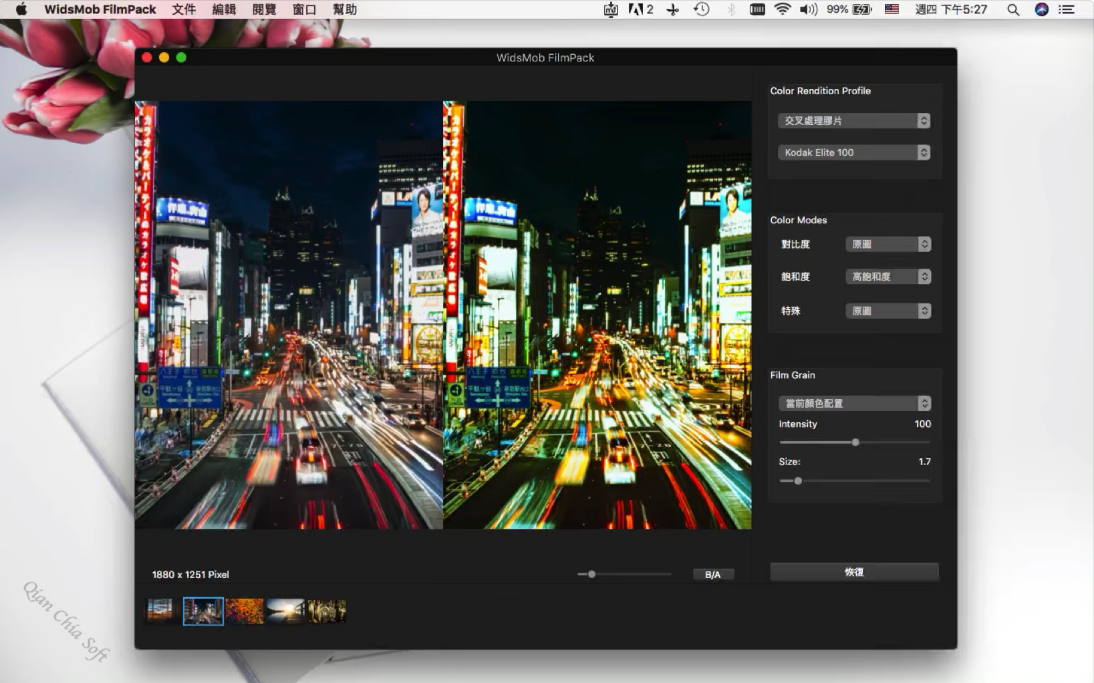Click the battery status icon

862,9
